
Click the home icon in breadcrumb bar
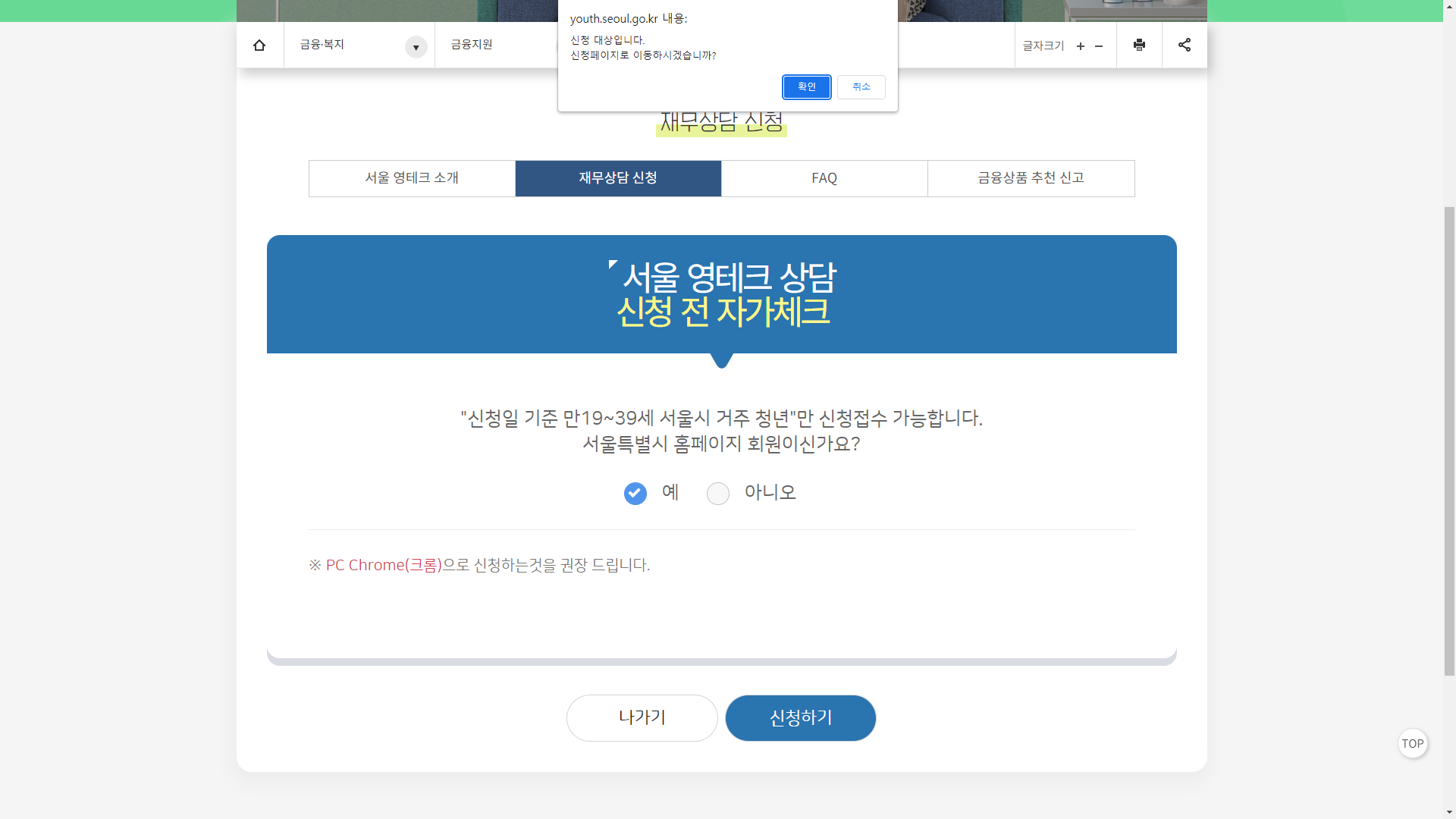click(x=259, y=45)
